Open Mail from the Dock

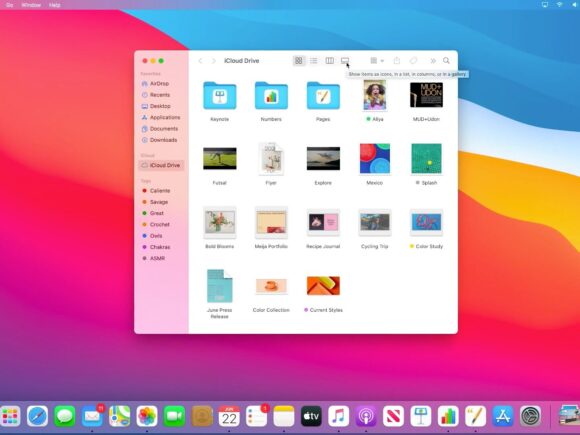click(x=92, y=416)
